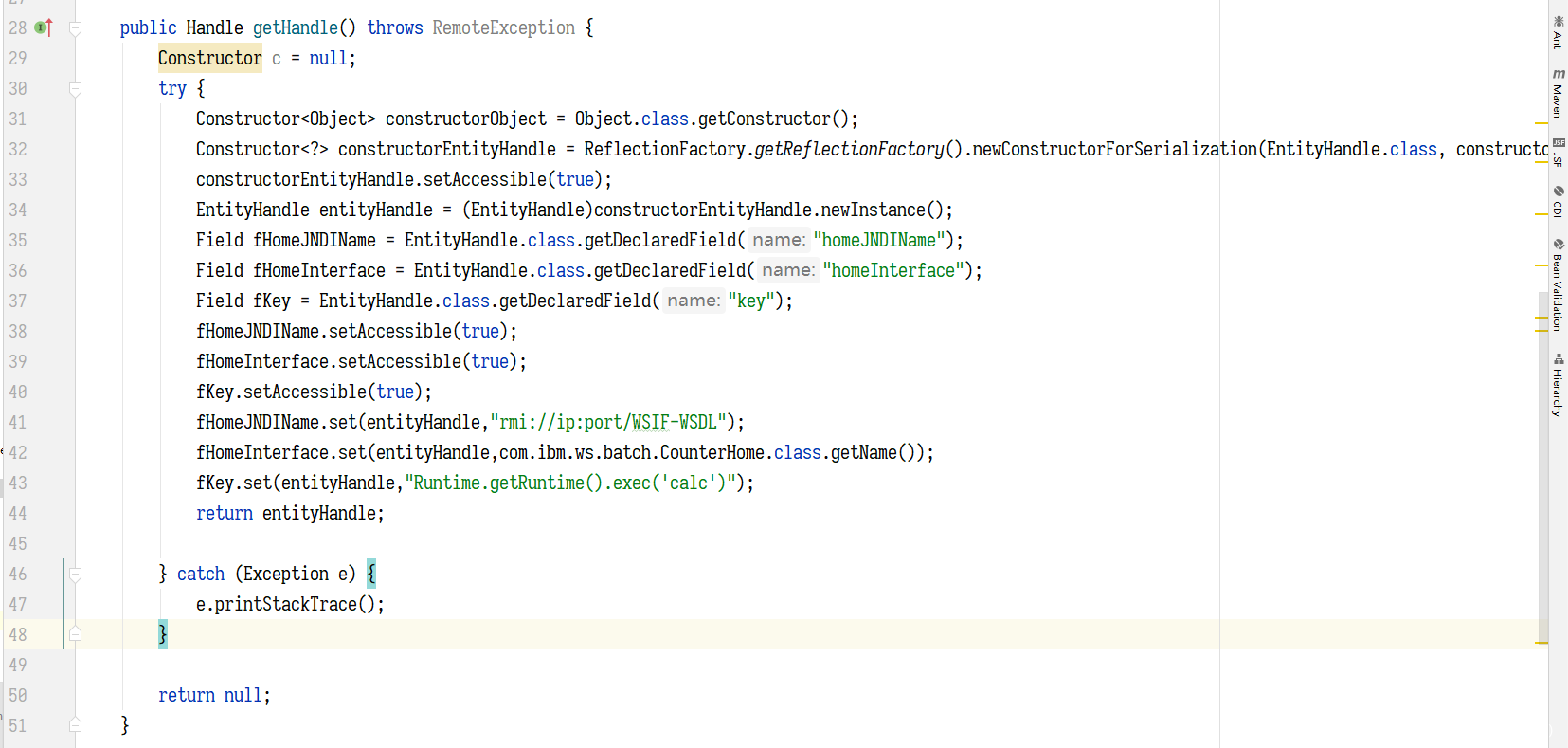Click the implements-method gutter icon on line 28
Image resolution: width=1568 pixels, height=748 pixels.
44,27
